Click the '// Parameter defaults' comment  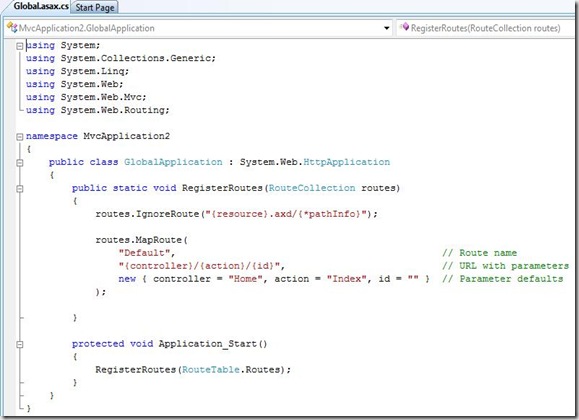(503, 279)
